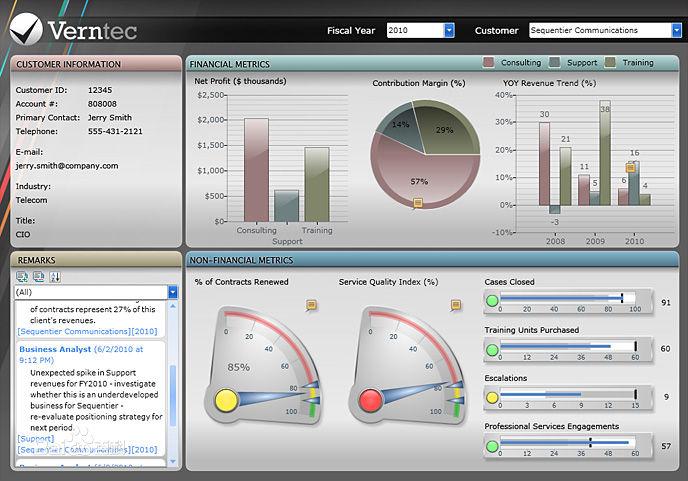The width and height of the screenshot is (688, 481).
Task: Click the [Support] tag link in remarks
Action: [36, 438]
